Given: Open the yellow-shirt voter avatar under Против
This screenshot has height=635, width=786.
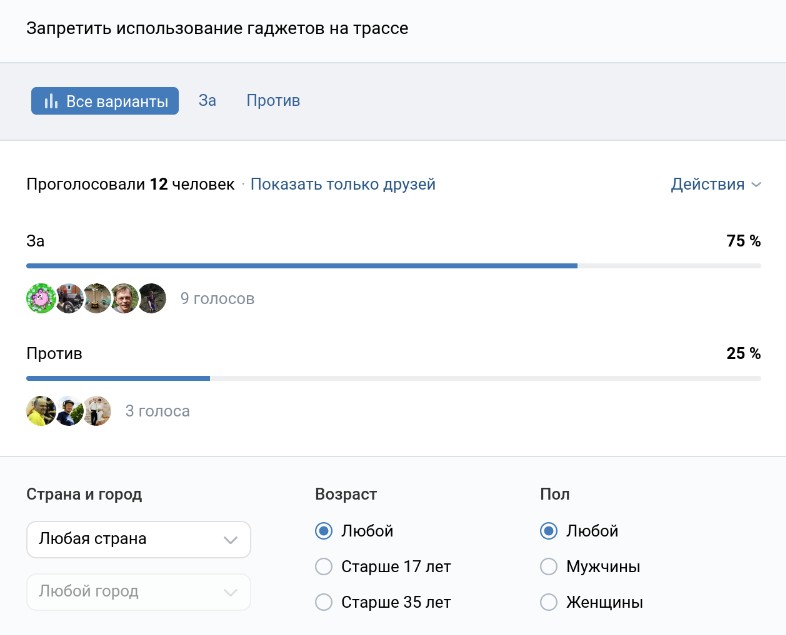Looking at the screenshot, I should pos(40,411).
